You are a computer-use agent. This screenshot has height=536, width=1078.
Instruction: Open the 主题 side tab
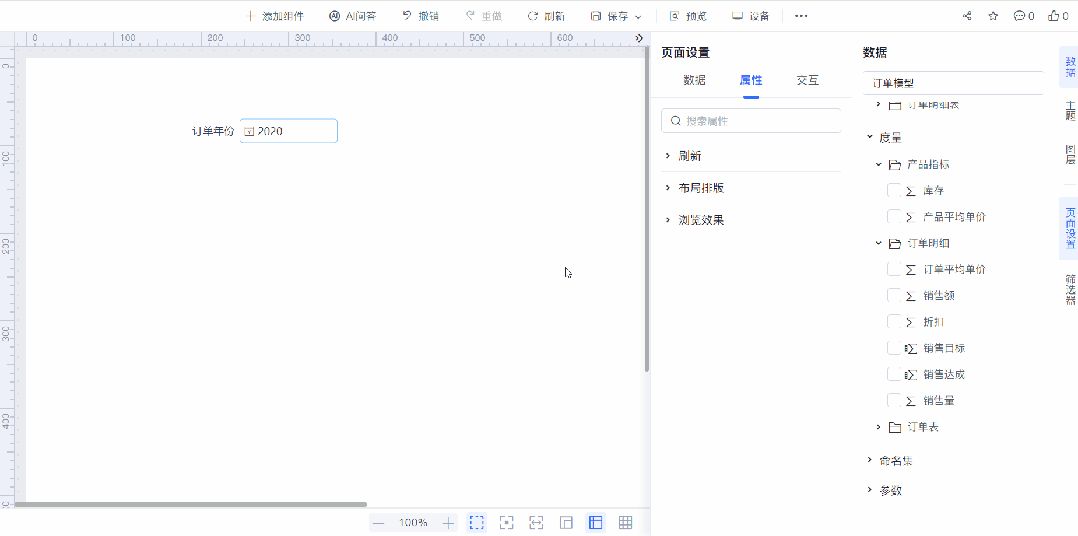(1069, 111)
